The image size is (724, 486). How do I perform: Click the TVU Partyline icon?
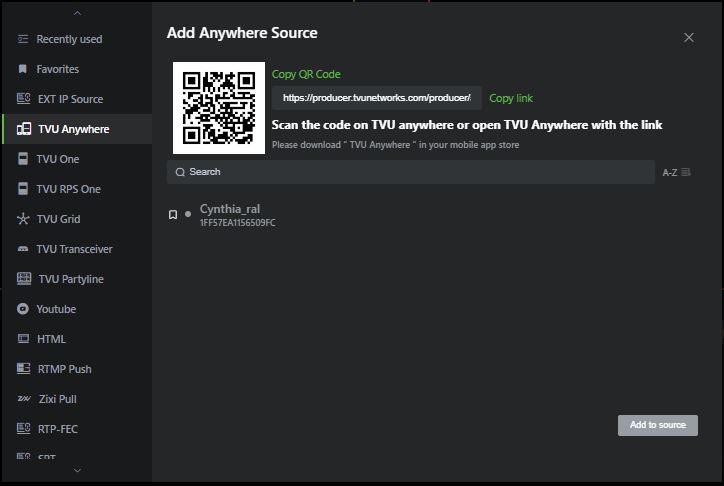click(x=24, y=279)
